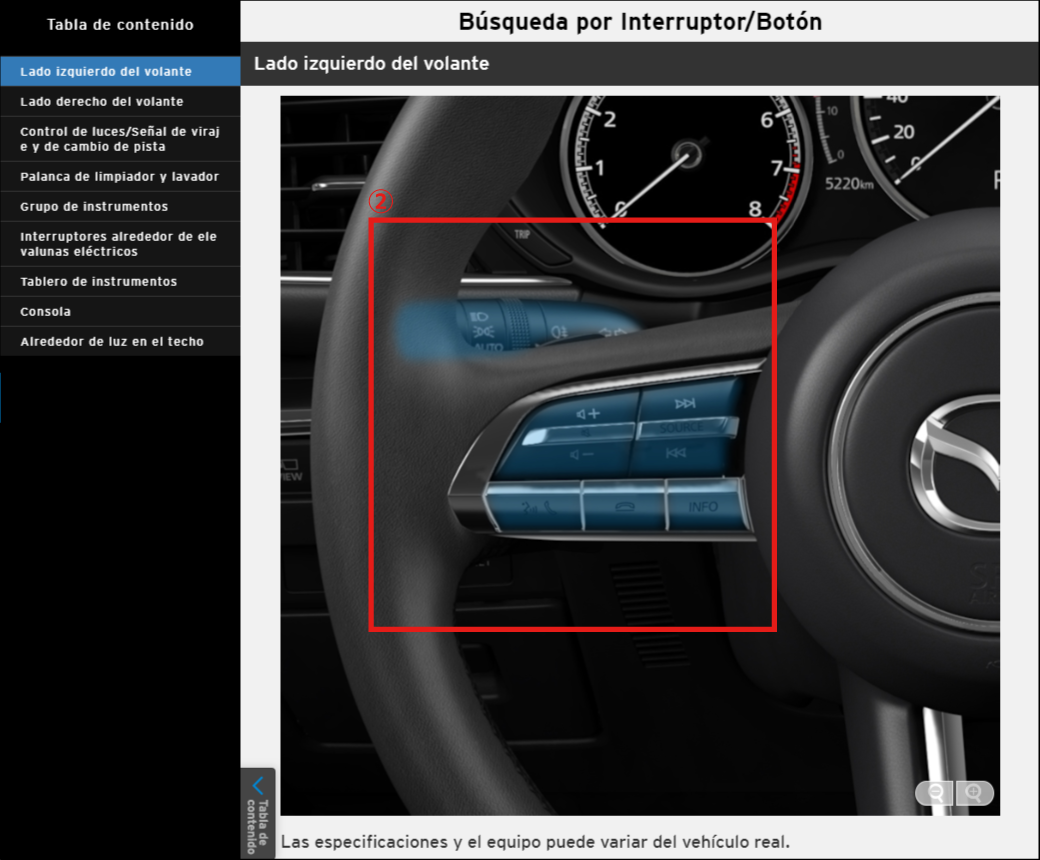Click the voice/phone pick-up button
Image resolution: width=1040 pixels, height=860 pixels.
tap(537, 507)
